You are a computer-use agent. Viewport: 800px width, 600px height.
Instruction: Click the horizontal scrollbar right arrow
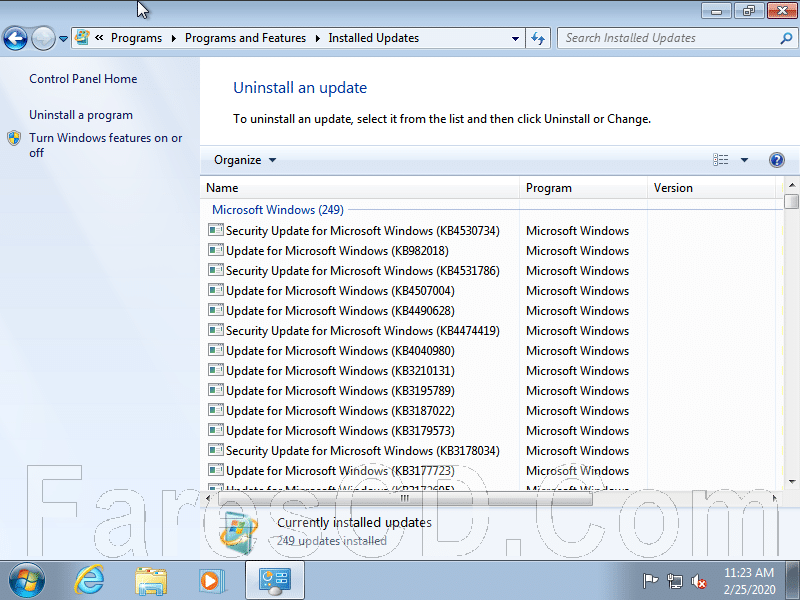774,498
